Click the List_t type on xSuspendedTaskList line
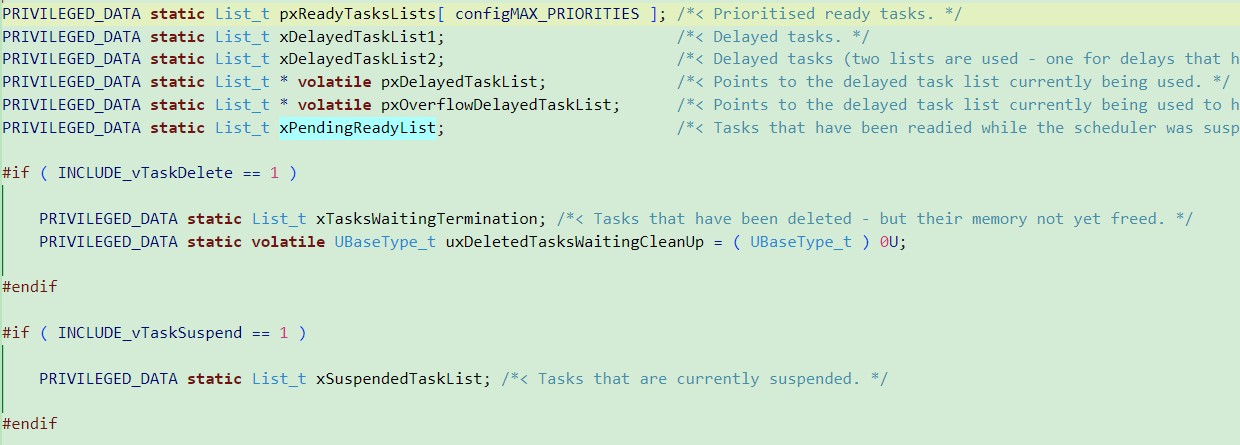The width and height of the screenshot is (1240, 445). [279, 379]
